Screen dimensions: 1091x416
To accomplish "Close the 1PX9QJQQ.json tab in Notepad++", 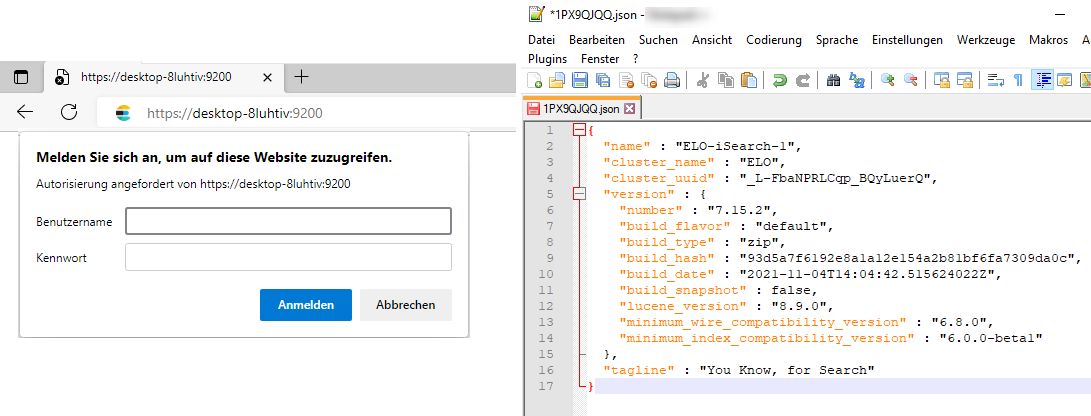I will [629, 109].
